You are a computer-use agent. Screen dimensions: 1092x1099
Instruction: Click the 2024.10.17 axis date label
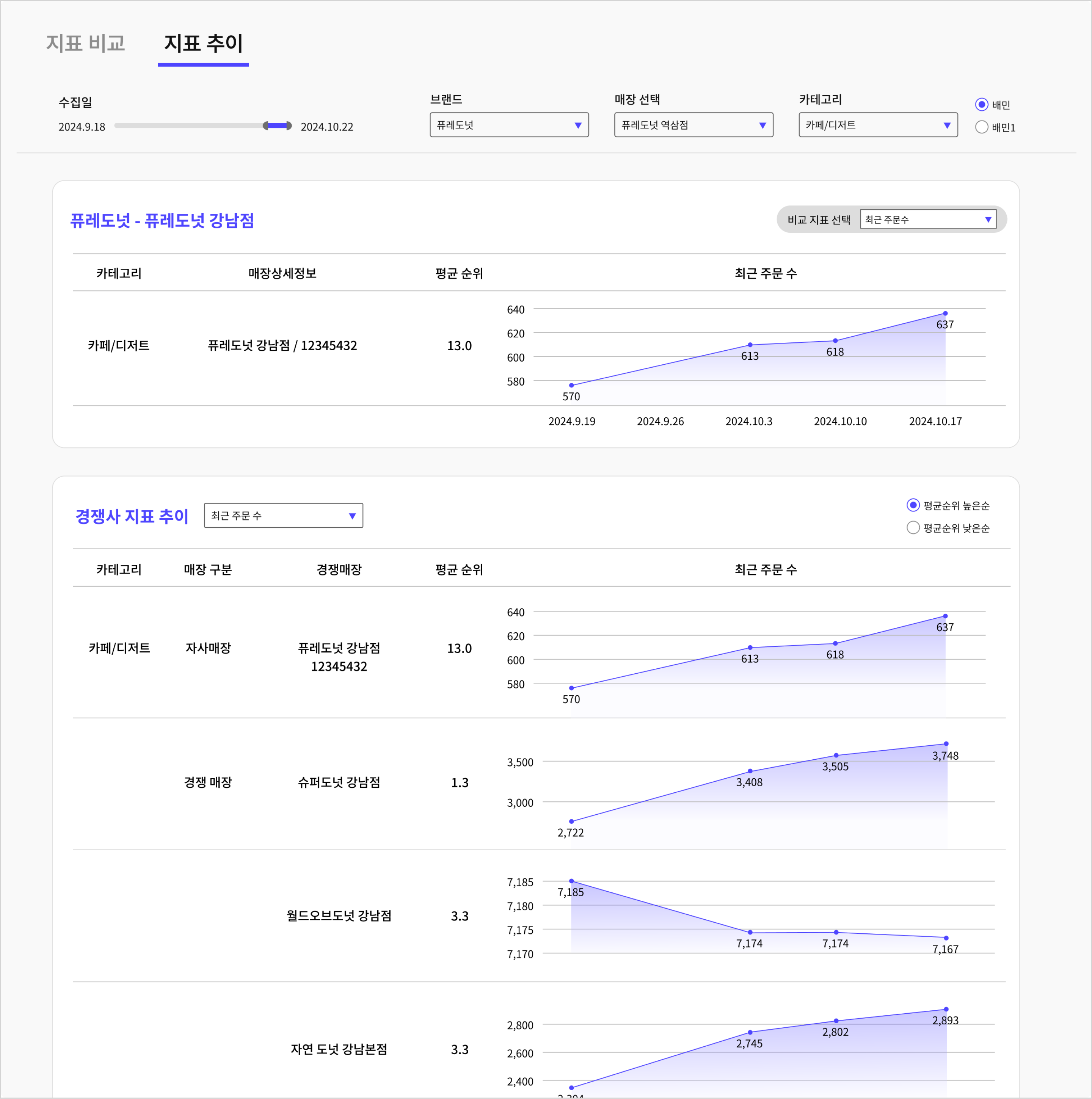click(935, 422)
